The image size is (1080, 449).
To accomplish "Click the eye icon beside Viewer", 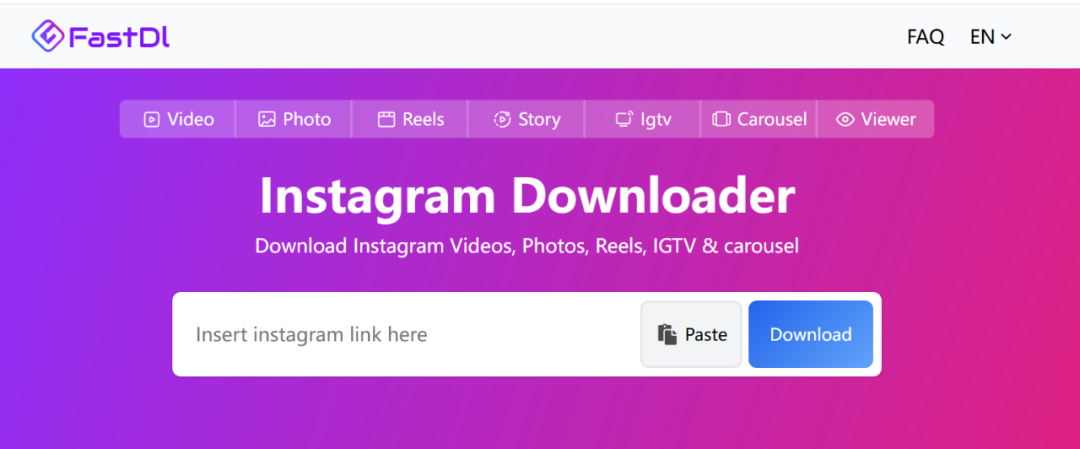I will click(x=845, y=120).
